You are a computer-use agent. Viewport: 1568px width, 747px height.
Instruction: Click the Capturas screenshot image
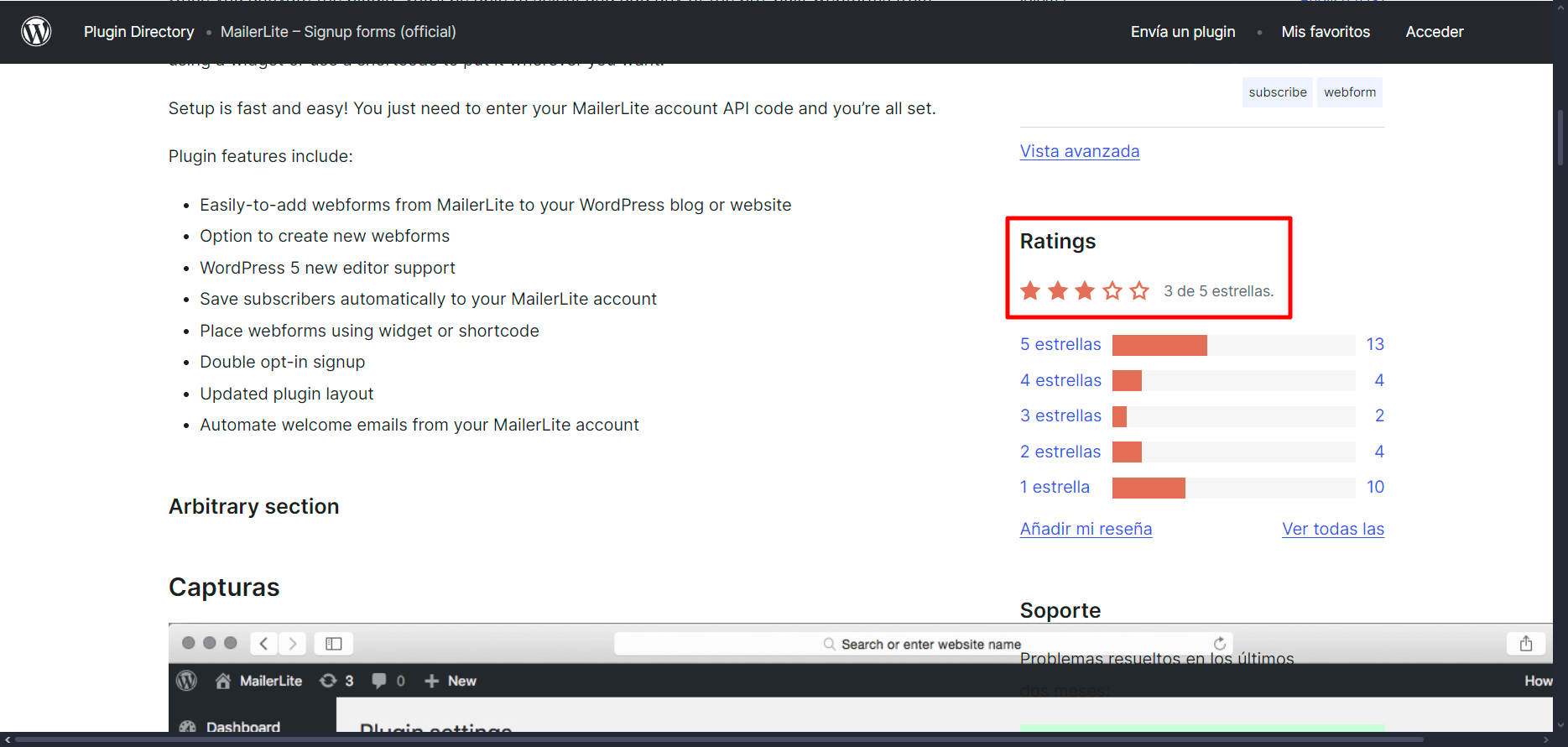click(860, 677)
